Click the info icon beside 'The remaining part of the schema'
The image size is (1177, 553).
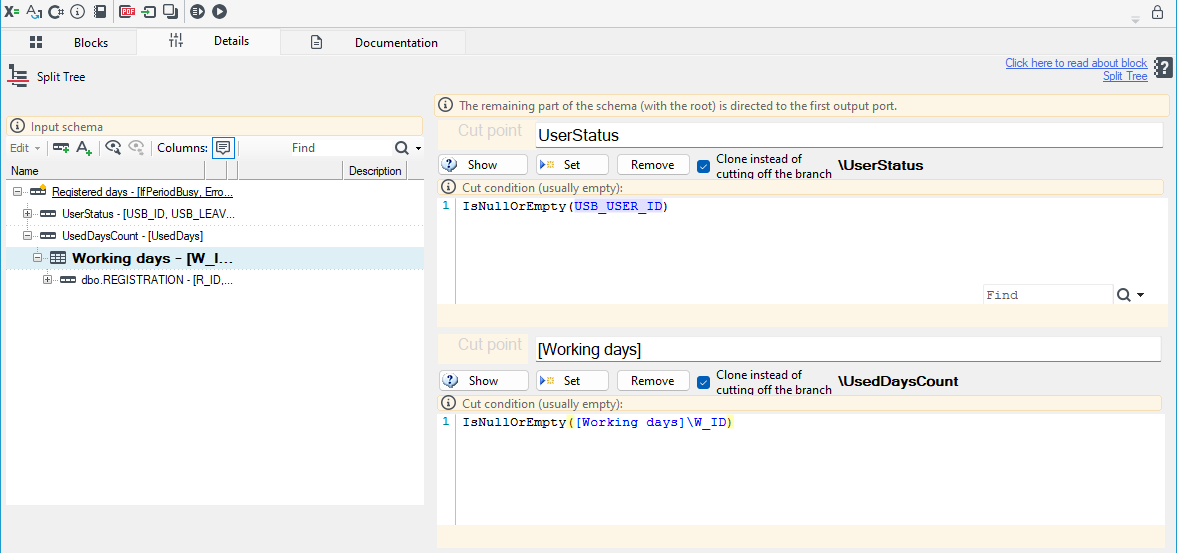coord(446,106)
